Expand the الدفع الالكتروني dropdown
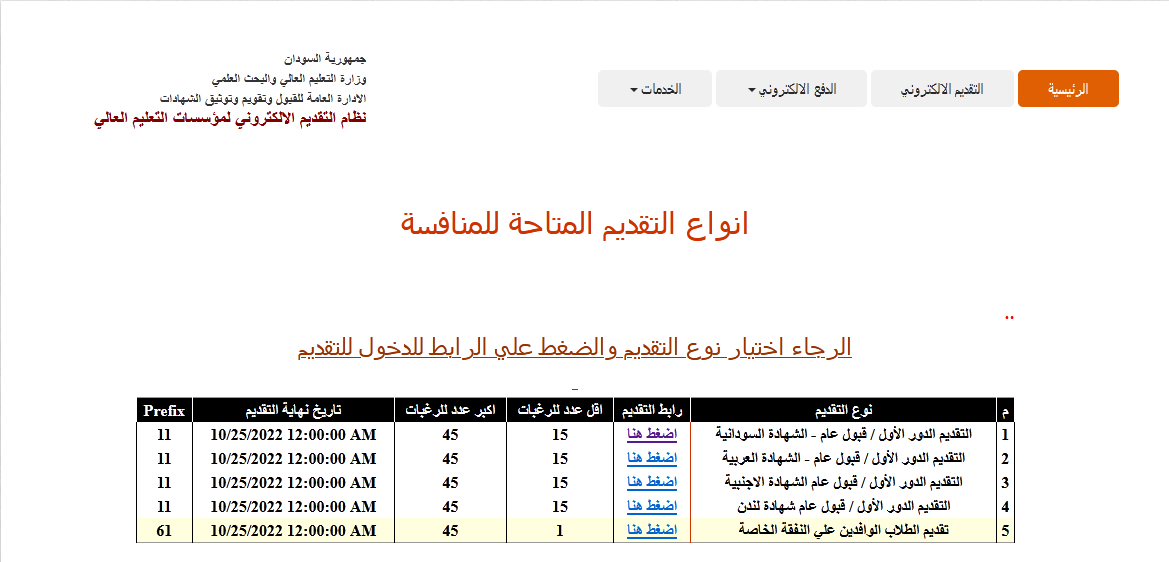The width and height of the screenshot is (1169, 562). tap(791, 89)
